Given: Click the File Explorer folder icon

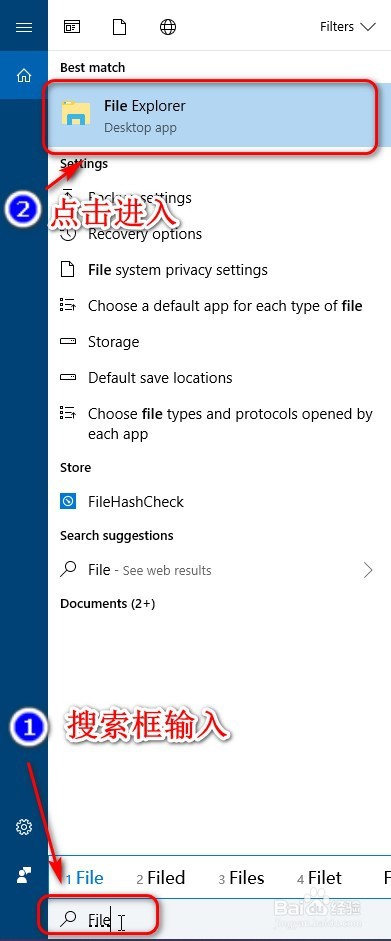Looking at the screenshot, I should pos(76,113).
